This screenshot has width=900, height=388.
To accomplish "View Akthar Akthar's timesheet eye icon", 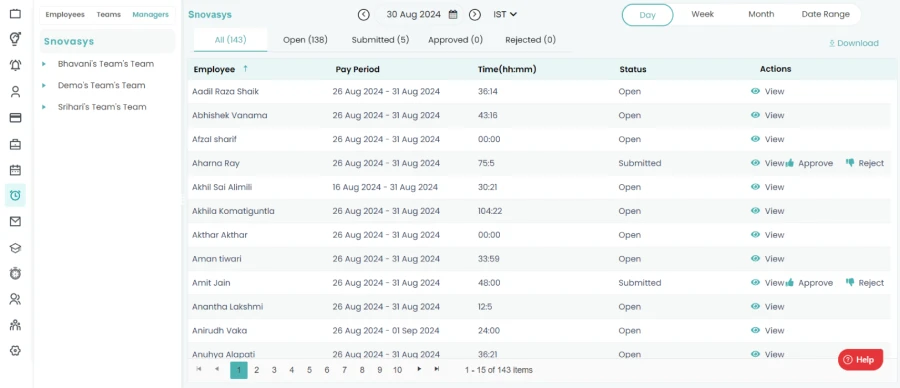I will [x=755, y=235].
